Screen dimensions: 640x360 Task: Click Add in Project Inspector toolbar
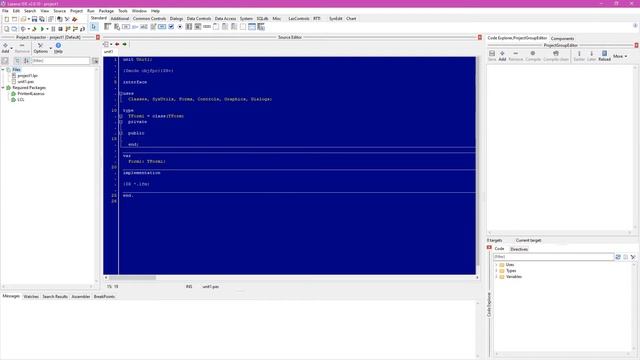coord(5,48)
